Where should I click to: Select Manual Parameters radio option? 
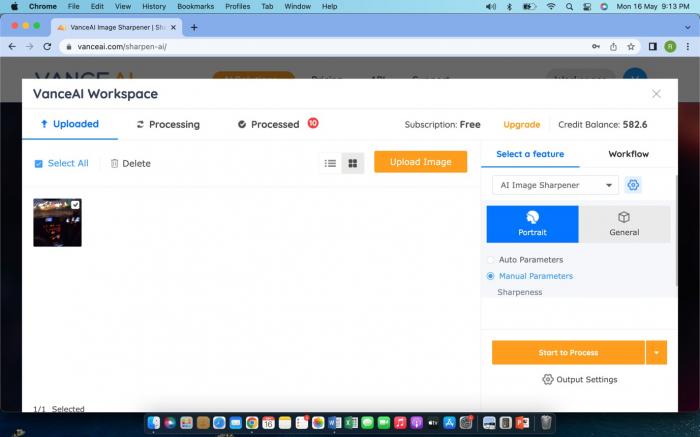coord(491,276)
